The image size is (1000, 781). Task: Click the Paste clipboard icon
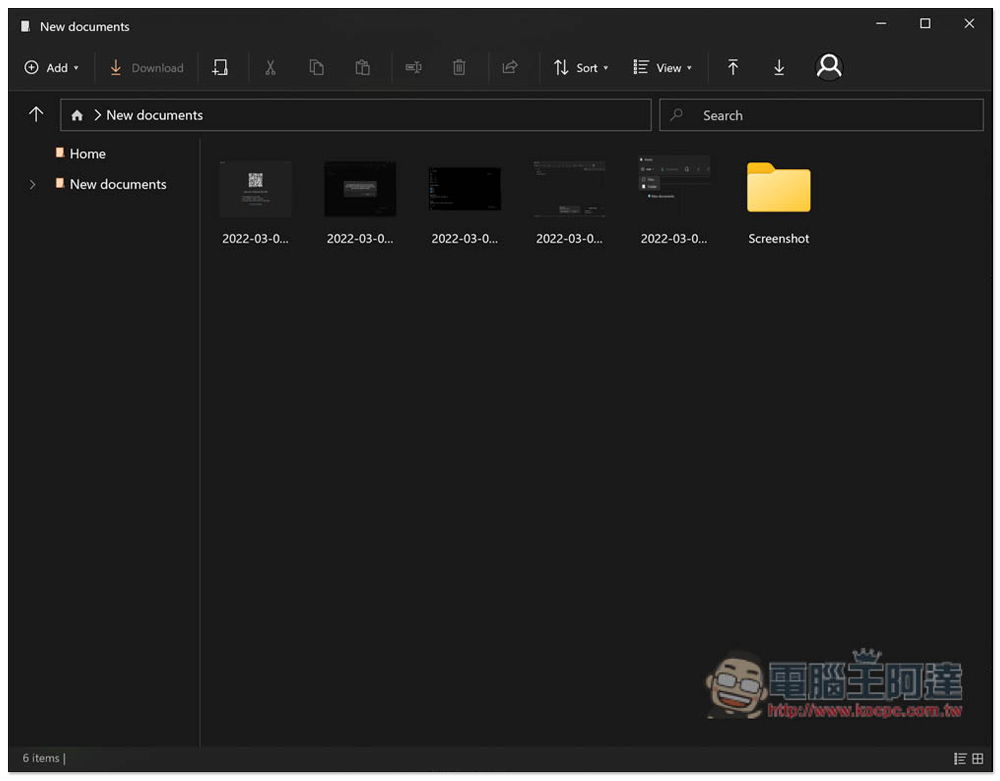click(x=362, y=68)
